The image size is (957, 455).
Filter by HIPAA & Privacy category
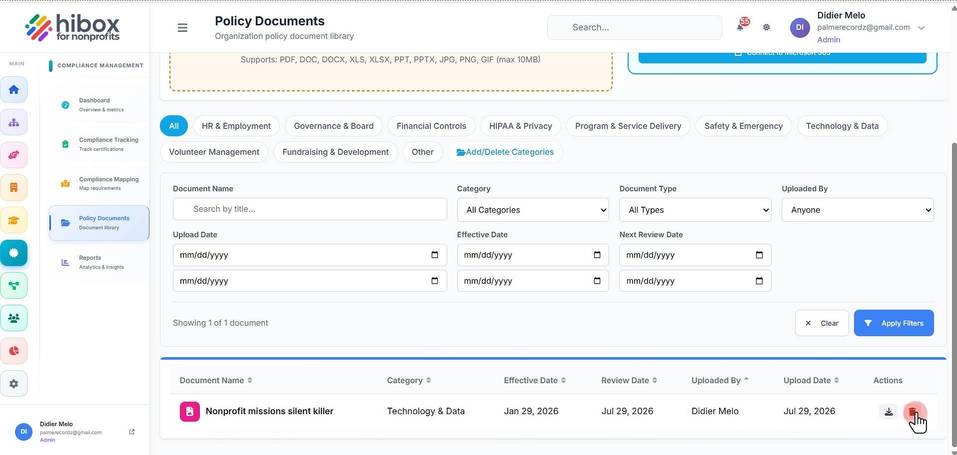click(x=521, y=126)
